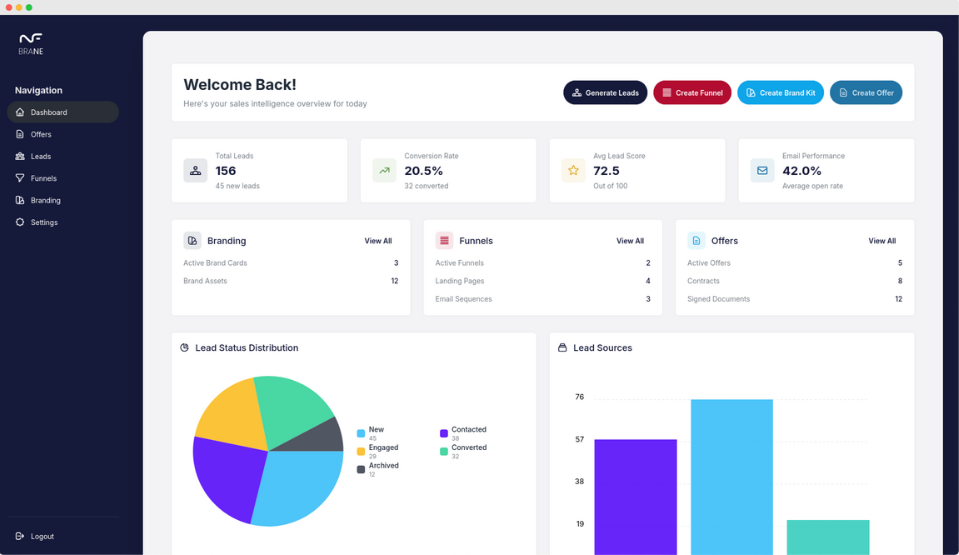Click the 'Active Offers' row
The image size is (959, 555).
click(x=794, y=263)
